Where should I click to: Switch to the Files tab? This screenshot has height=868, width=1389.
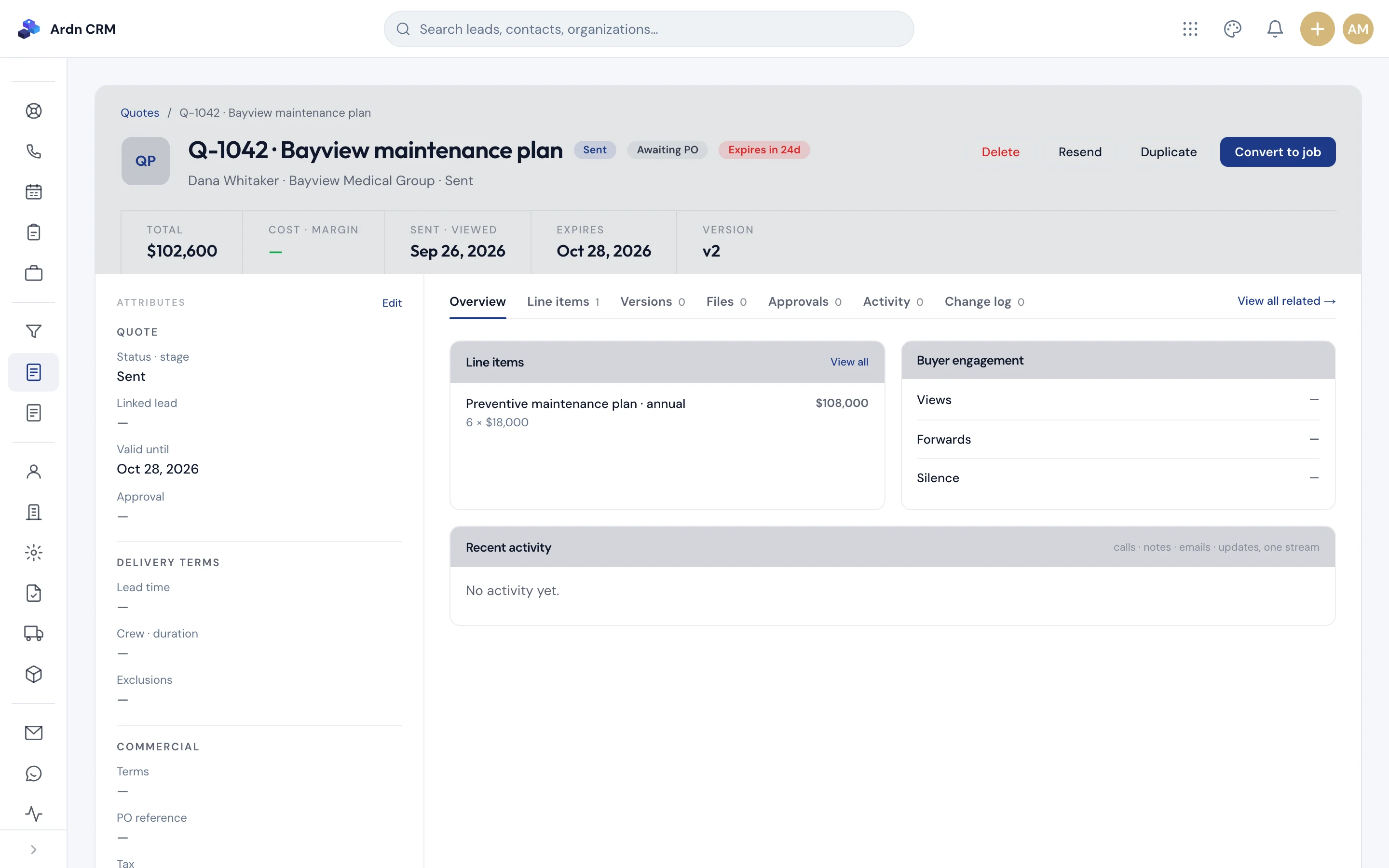pyautogui.click(x=726, y=301)
